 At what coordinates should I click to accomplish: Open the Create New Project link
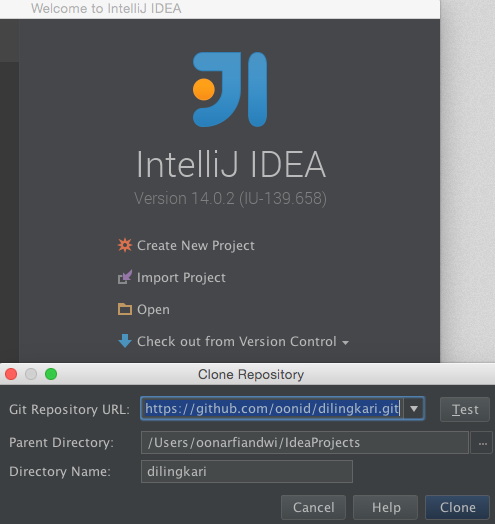coord(196,246)
